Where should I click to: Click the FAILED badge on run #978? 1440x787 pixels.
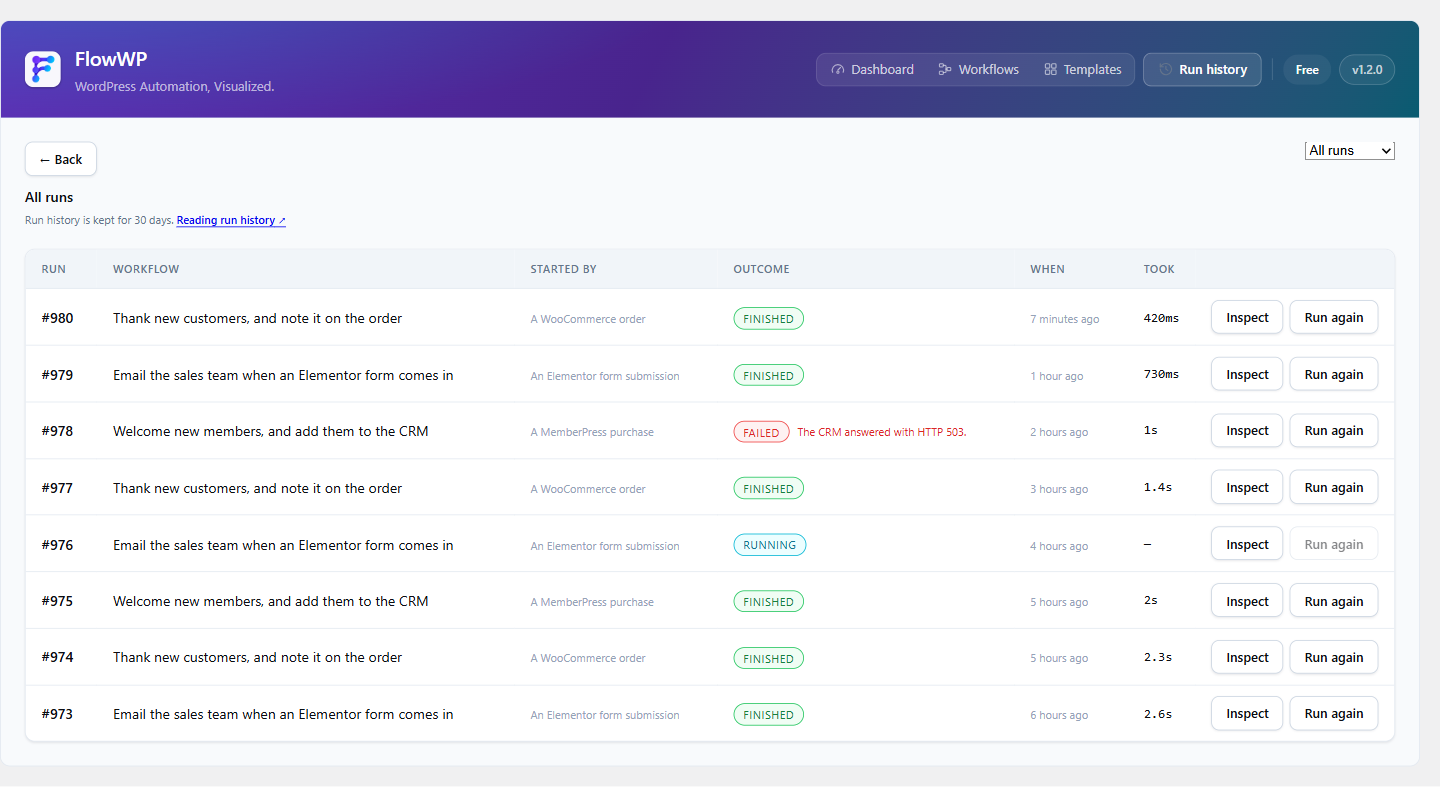761,433
